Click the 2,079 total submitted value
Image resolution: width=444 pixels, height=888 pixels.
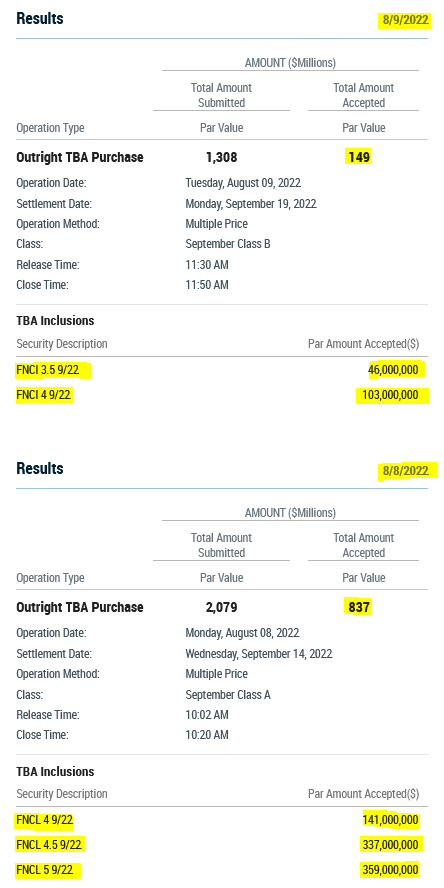tap(221, 608)
